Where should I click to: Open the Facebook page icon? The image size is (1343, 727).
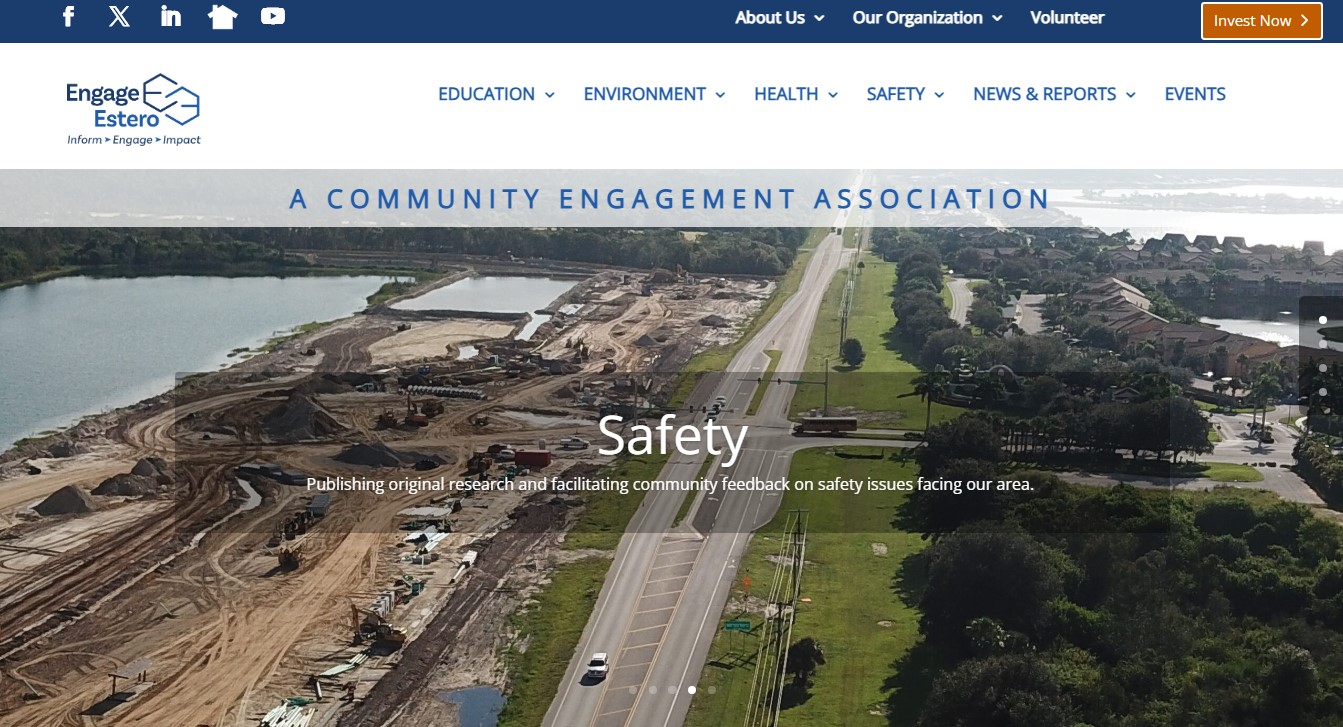[68, 16]
